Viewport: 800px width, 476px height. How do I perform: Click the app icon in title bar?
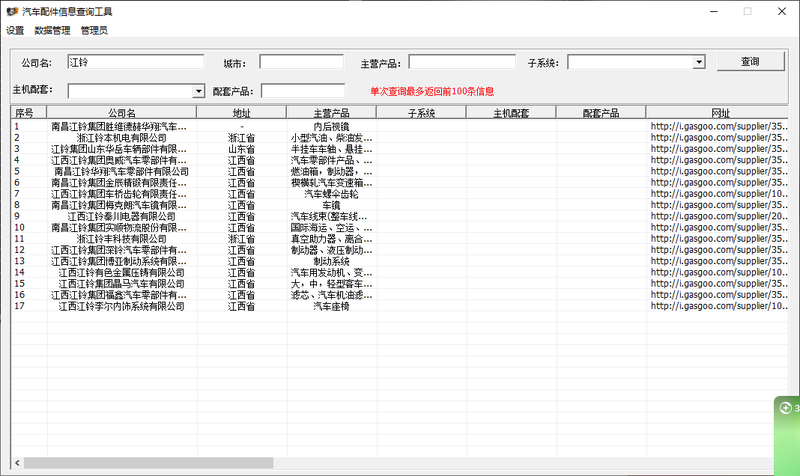pos(12,11)
